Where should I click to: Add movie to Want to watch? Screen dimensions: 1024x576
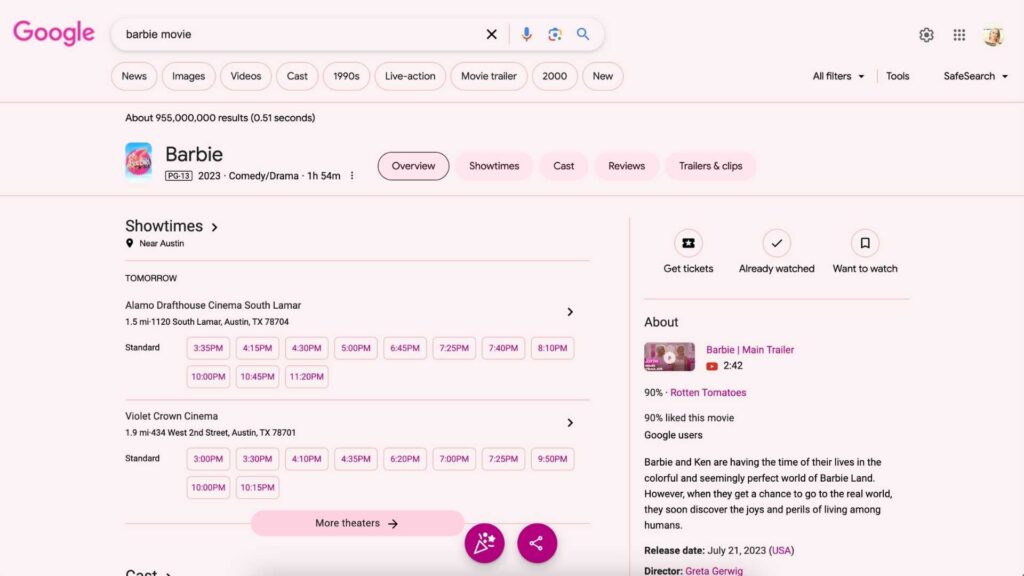(x=864, y=243)
